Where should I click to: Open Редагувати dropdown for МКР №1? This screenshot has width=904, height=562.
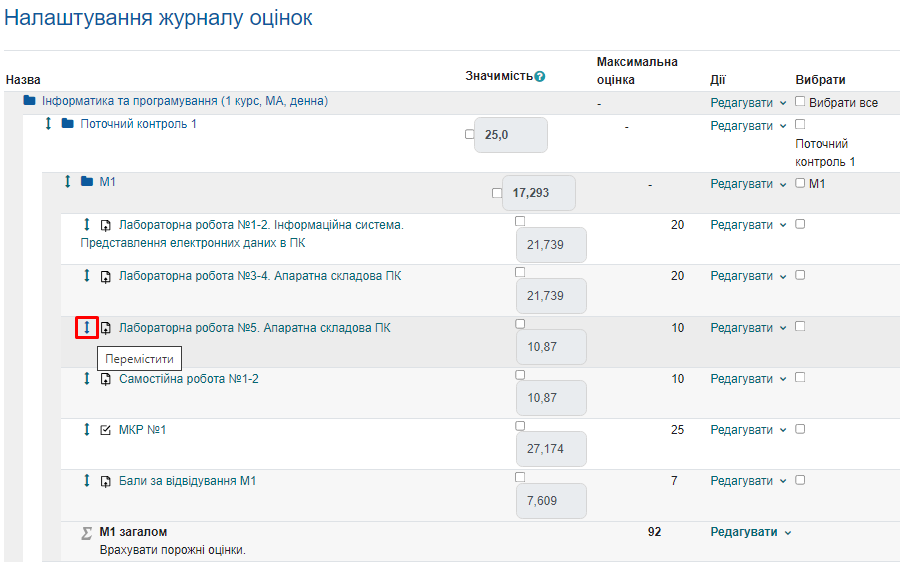748,430
